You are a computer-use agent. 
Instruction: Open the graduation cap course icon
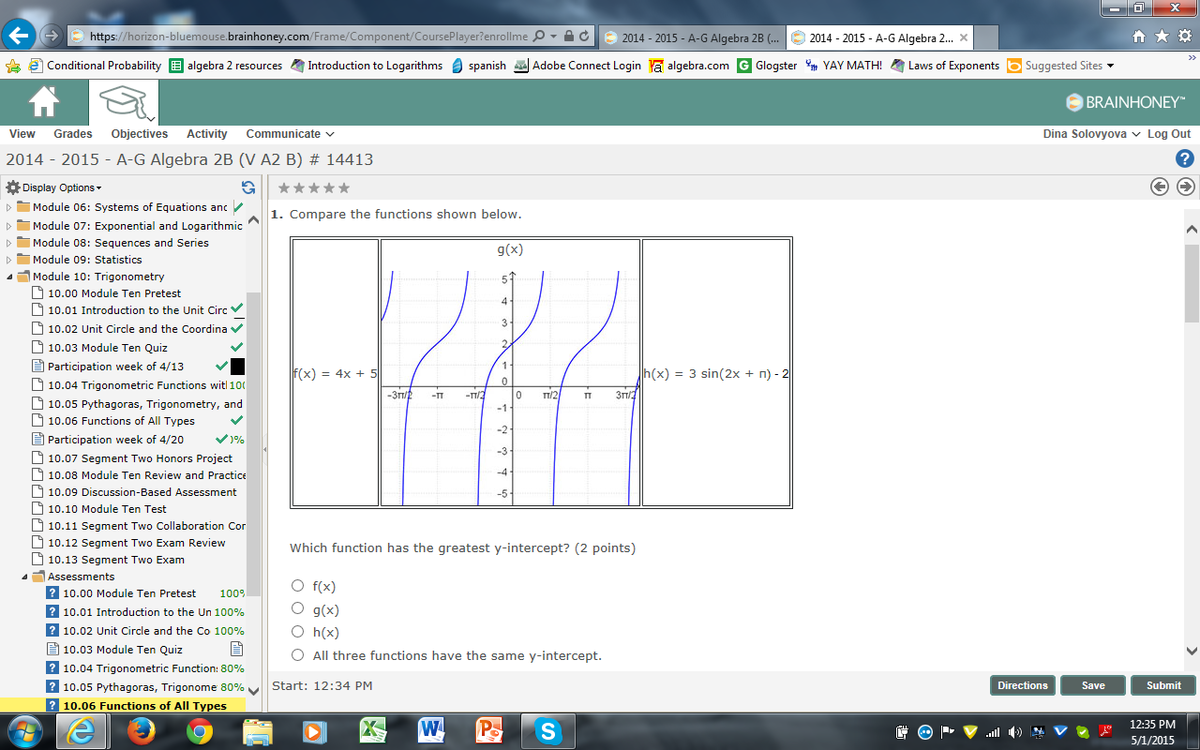click(x=122, y=101)
